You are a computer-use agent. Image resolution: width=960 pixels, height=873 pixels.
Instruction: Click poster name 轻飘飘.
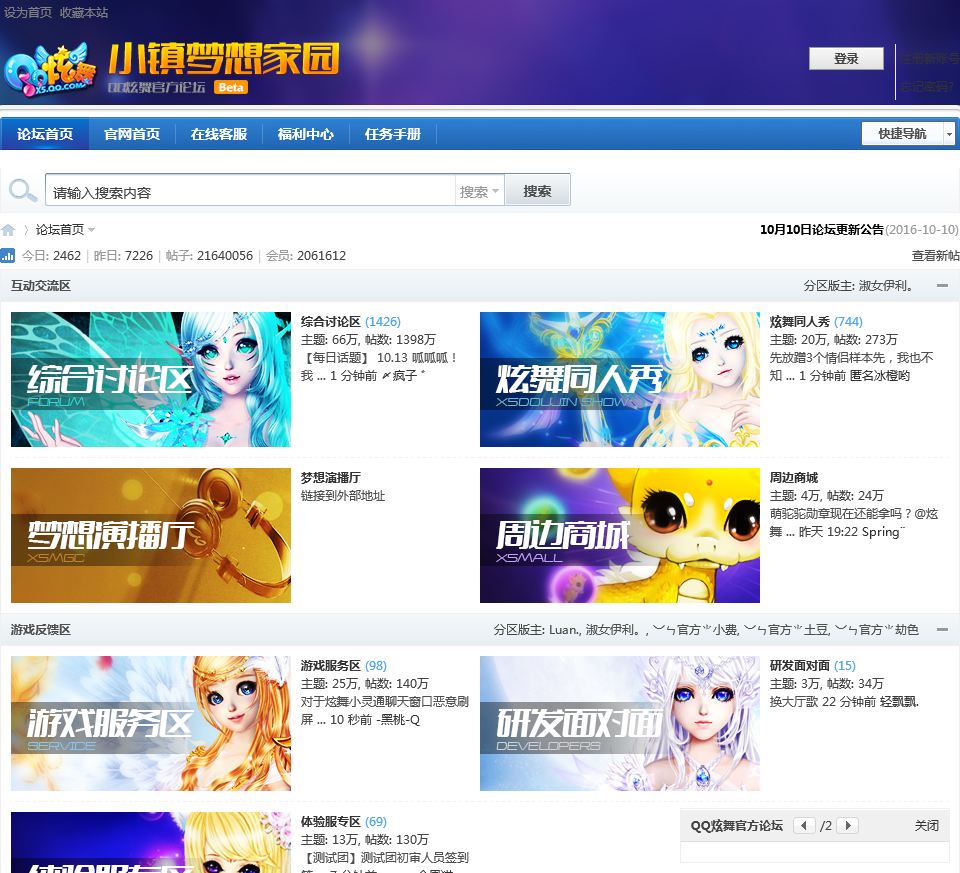899,702
